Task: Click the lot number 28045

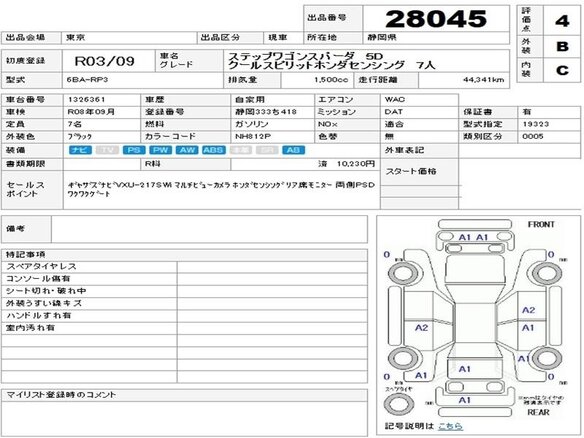Action: click(x=436, y=19)
